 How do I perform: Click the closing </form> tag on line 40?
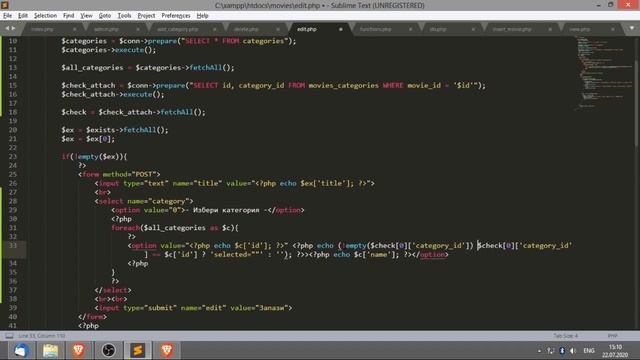(92, 317)
